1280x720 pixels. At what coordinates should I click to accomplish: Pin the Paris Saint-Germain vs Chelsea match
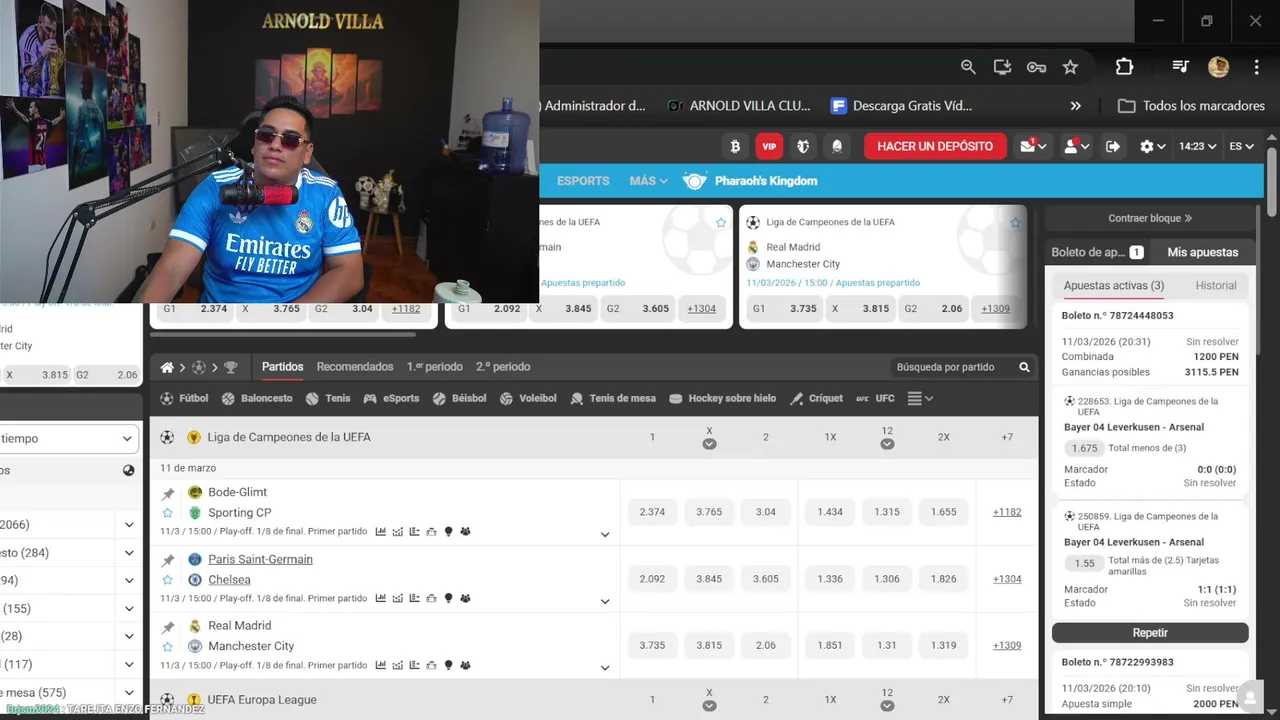(167, 560)
